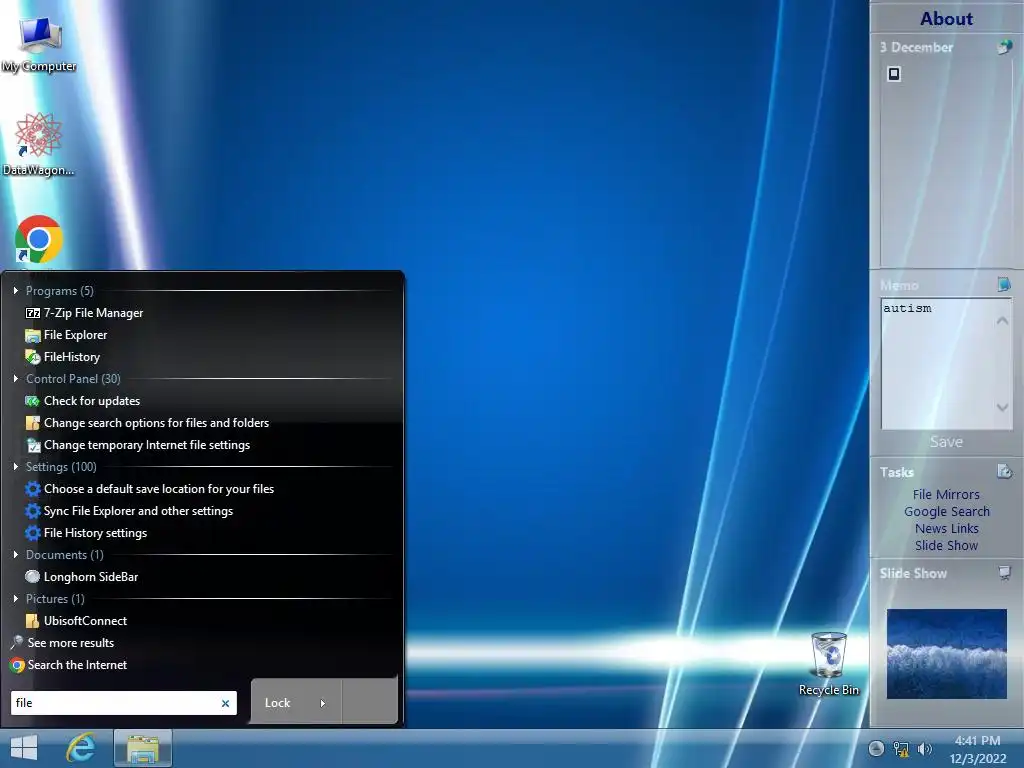The width and height of the screenshot is (1024, 768).
Task: Launch Internet Explorer from the taskbar
Action: coord(80,748)
